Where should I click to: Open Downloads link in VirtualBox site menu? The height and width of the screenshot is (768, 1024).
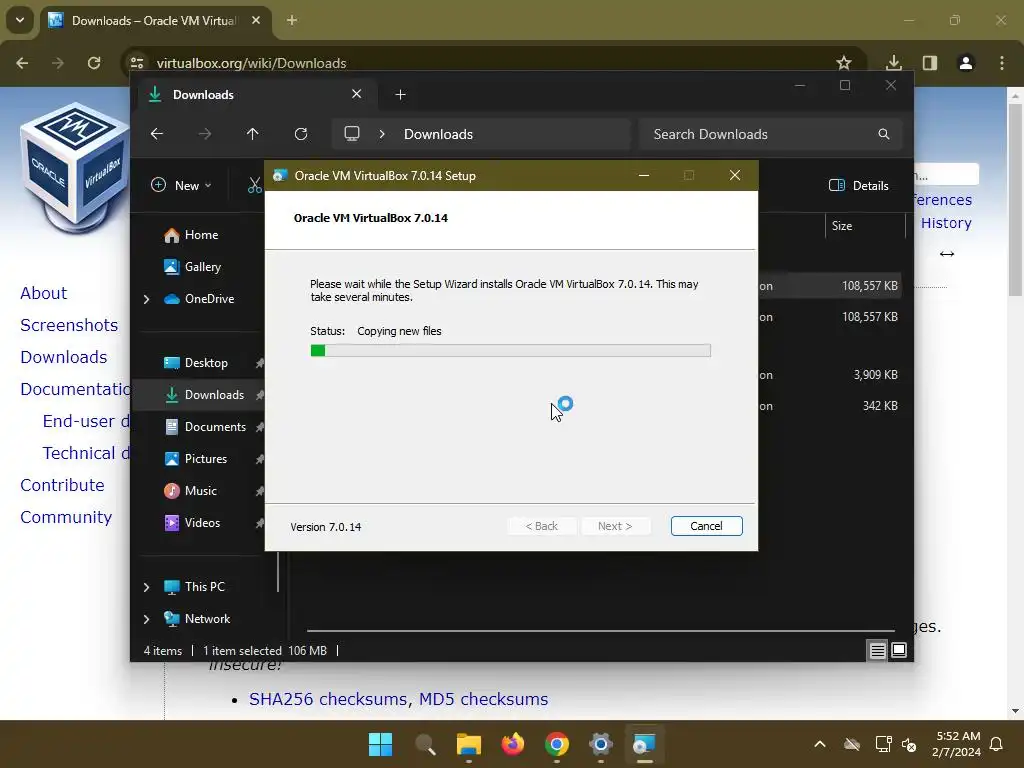(x=63, y=357)
